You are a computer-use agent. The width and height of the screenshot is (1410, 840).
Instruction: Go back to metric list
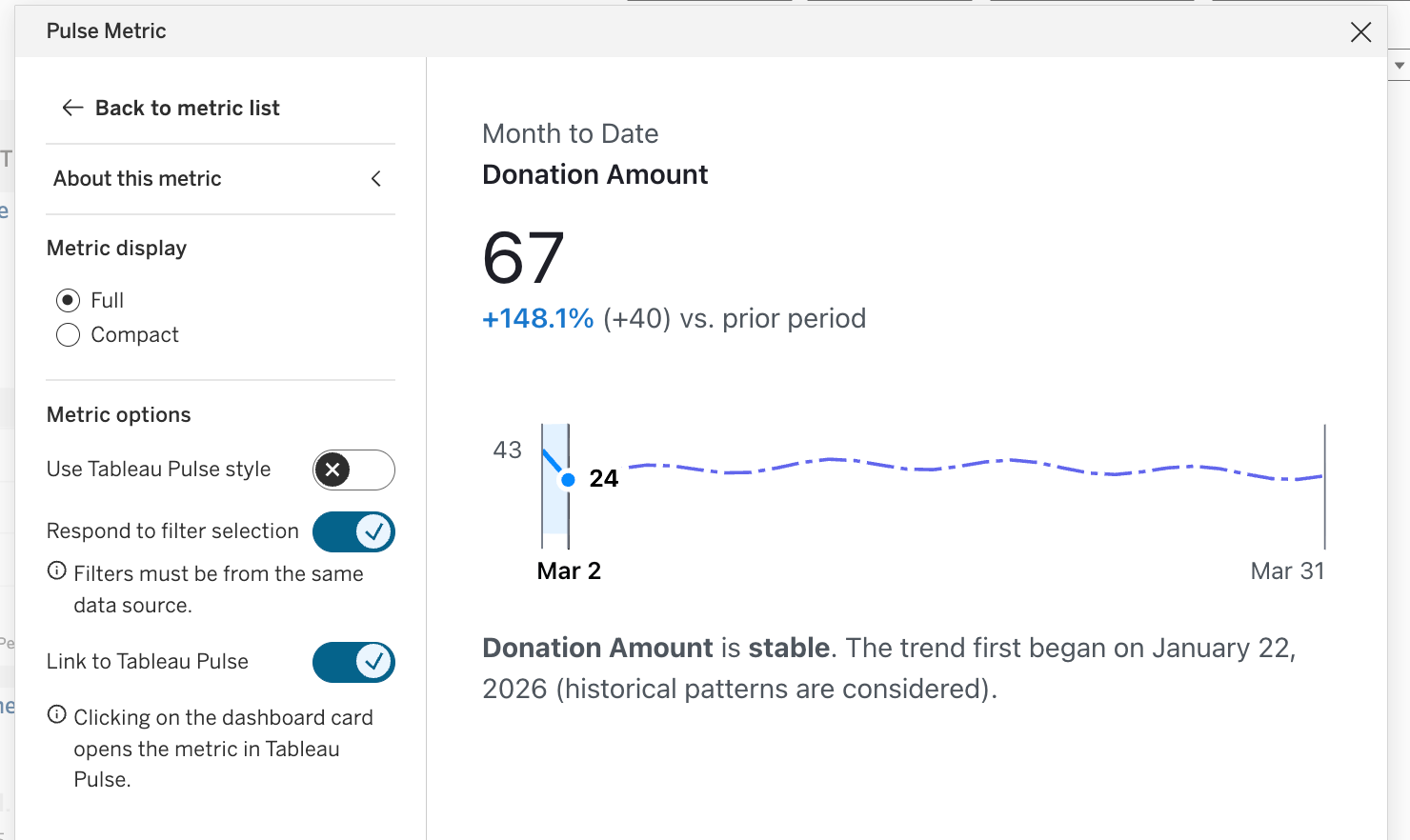click(187, 109)
